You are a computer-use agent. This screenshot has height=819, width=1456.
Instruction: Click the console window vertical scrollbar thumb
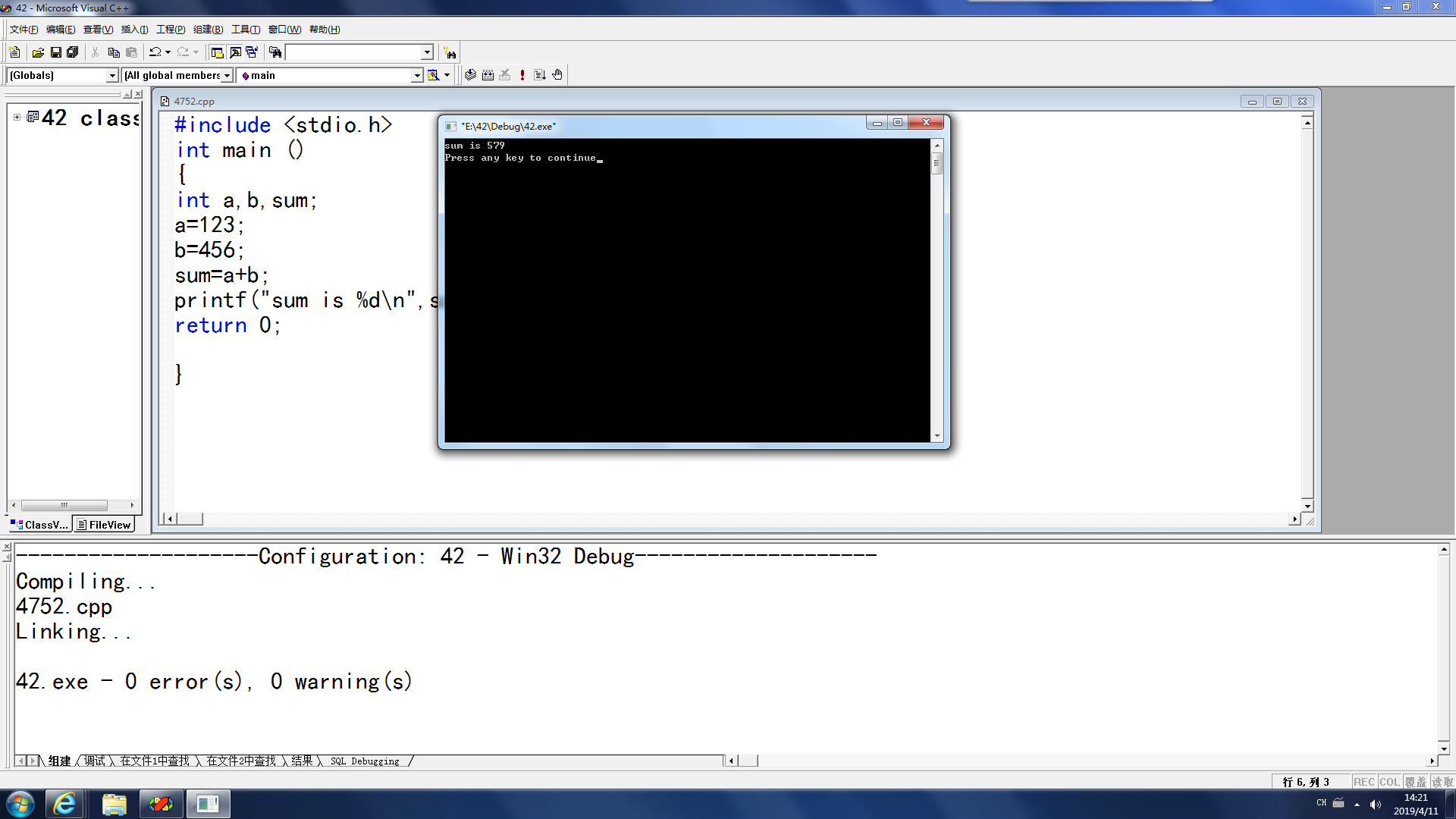point(937,163)
